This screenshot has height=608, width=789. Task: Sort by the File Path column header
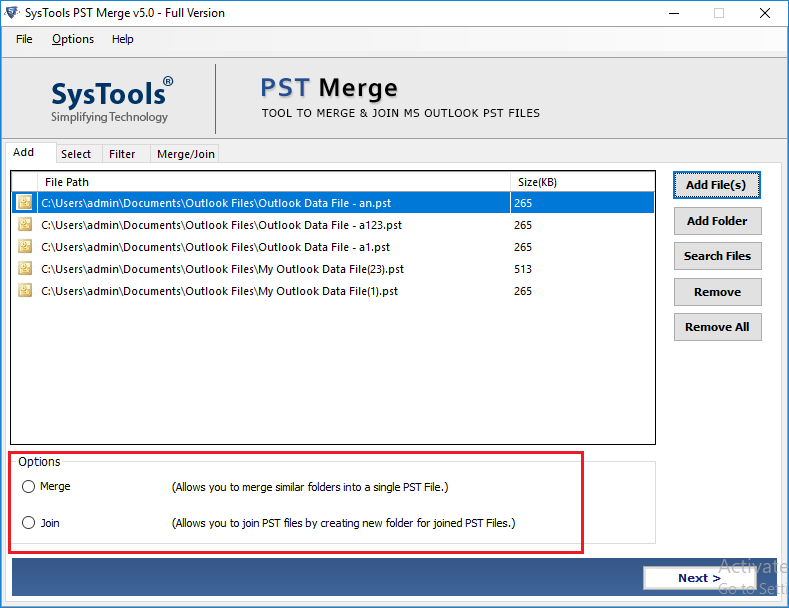click(x=274, y=182)
